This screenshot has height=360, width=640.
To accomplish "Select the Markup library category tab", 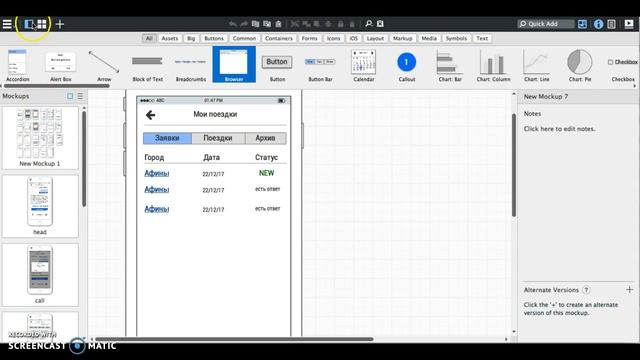I will (x=402, y=38).
